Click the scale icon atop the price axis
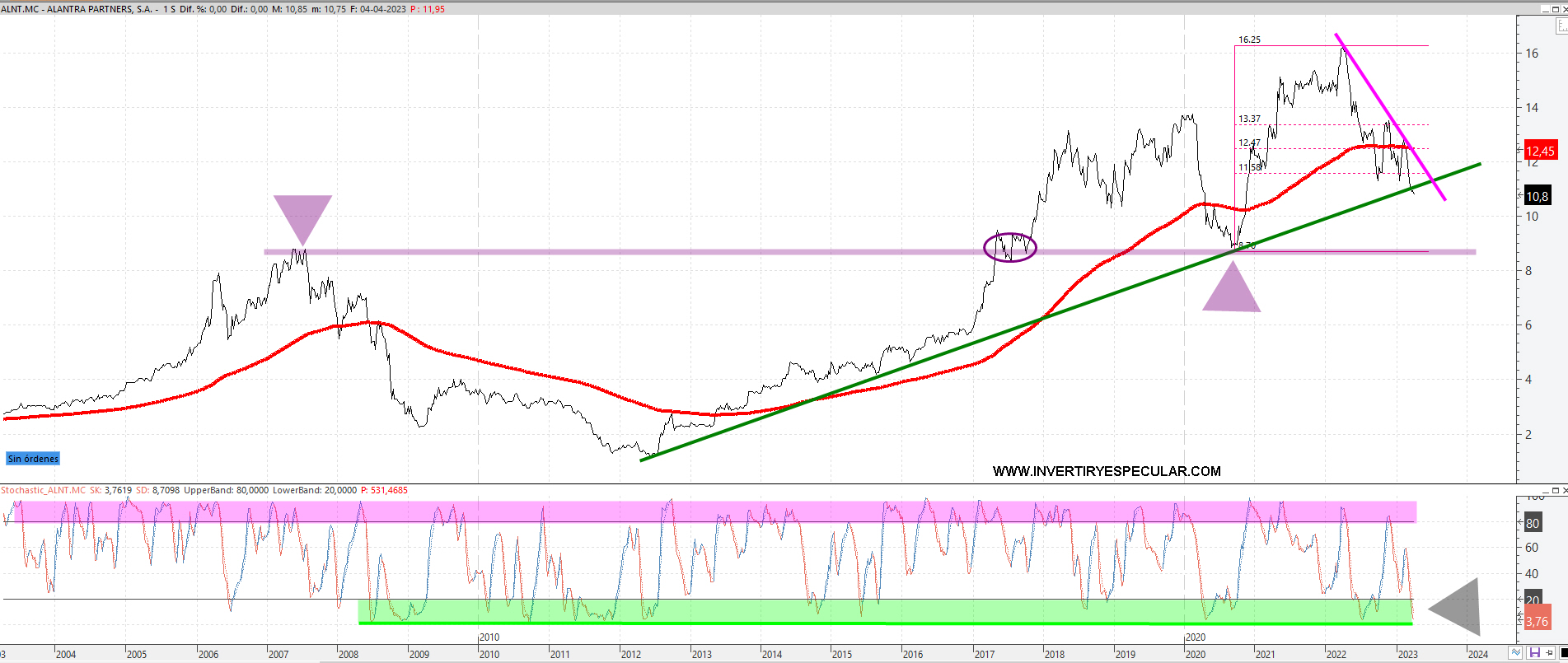This screenshot has height=663, width=1568. pos(1561,26)
